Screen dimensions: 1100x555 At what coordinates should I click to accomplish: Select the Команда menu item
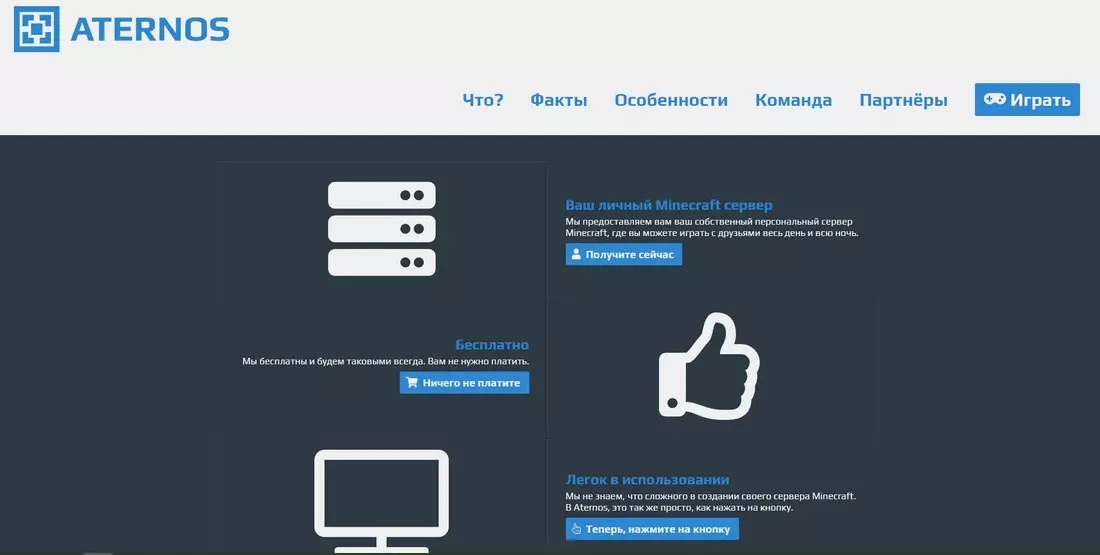pyautogui.click(x=793, y=100)
